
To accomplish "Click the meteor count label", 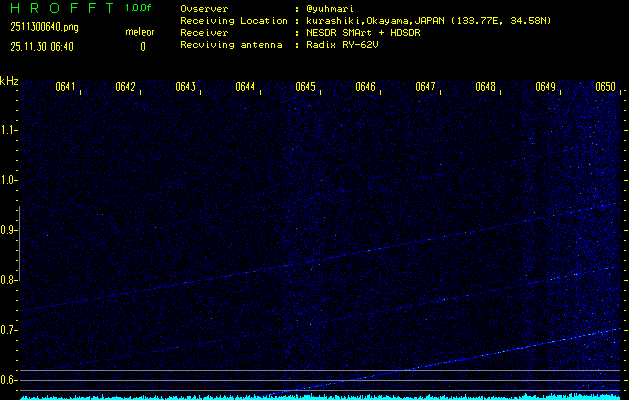I will pyautogui.click(x=139, y=32).
